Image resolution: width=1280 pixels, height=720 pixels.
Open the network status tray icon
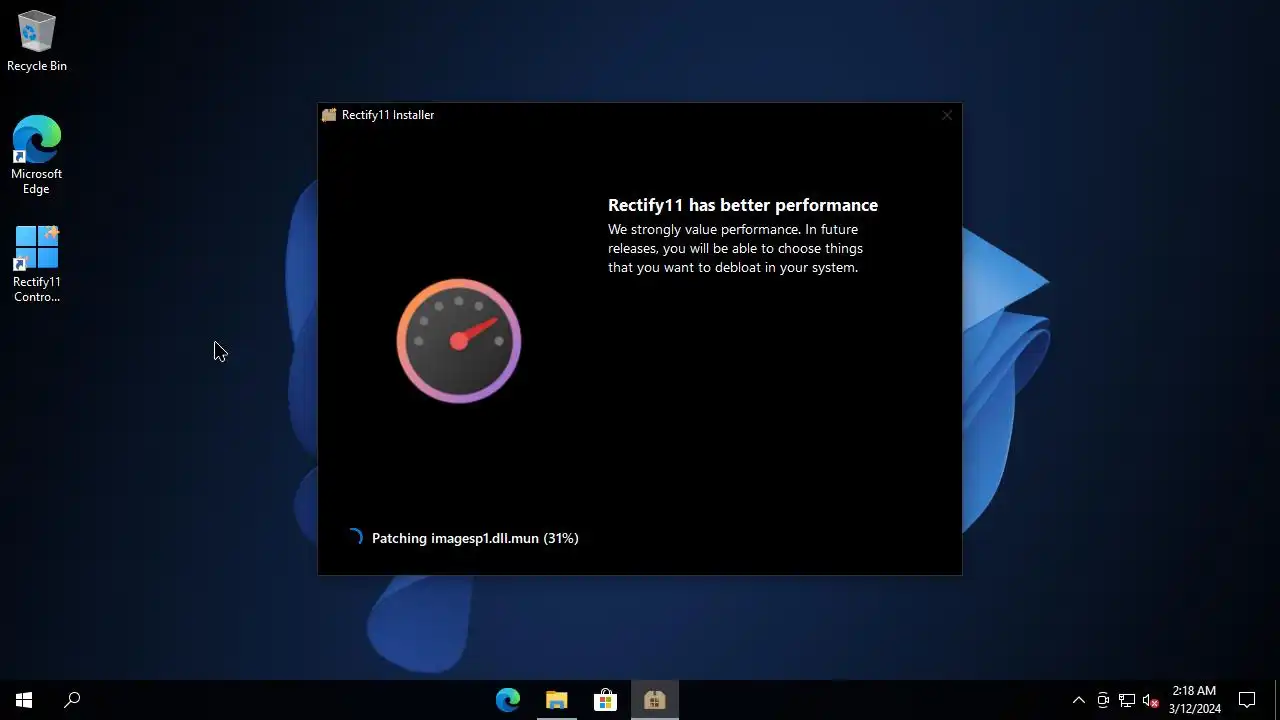pyautogui.click(x=1127, y=700)
